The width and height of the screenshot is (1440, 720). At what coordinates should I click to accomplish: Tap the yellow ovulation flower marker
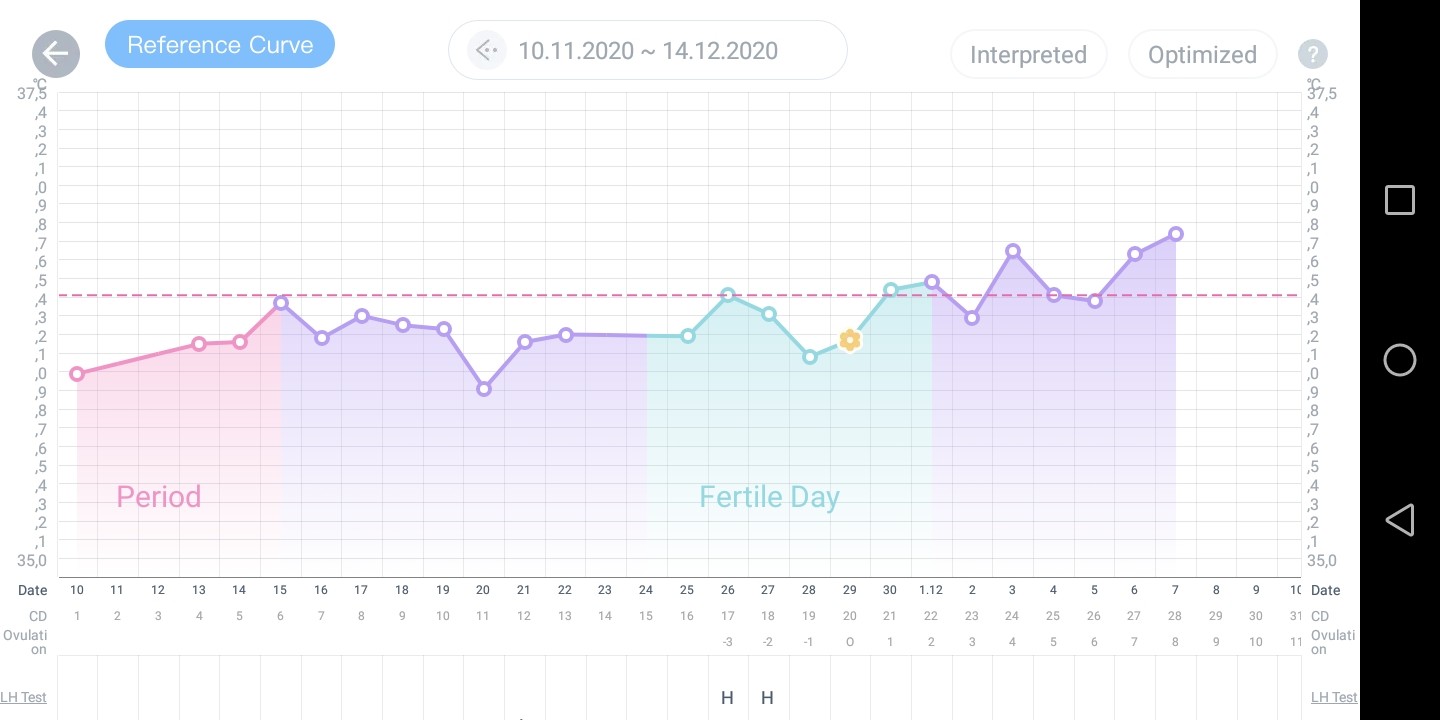click(x=849, y=340)
